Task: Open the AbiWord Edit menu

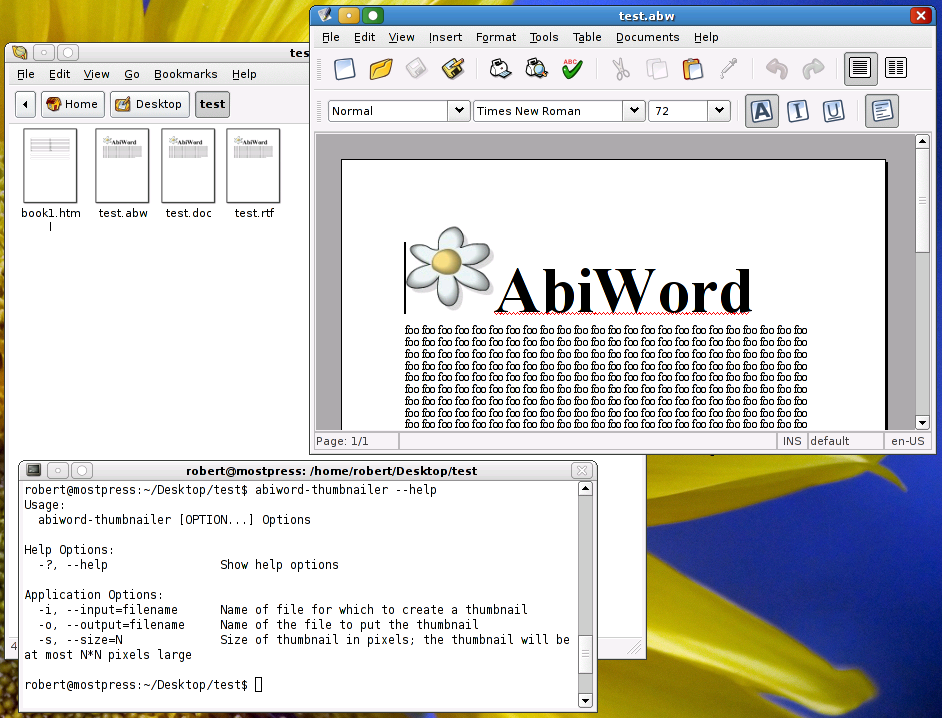Action: click(x=364, y=37)
